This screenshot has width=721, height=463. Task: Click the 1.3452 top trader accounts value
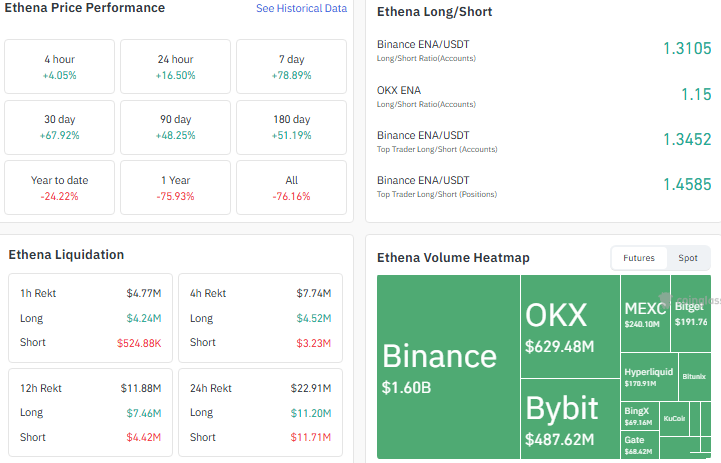tap(687, 139)
